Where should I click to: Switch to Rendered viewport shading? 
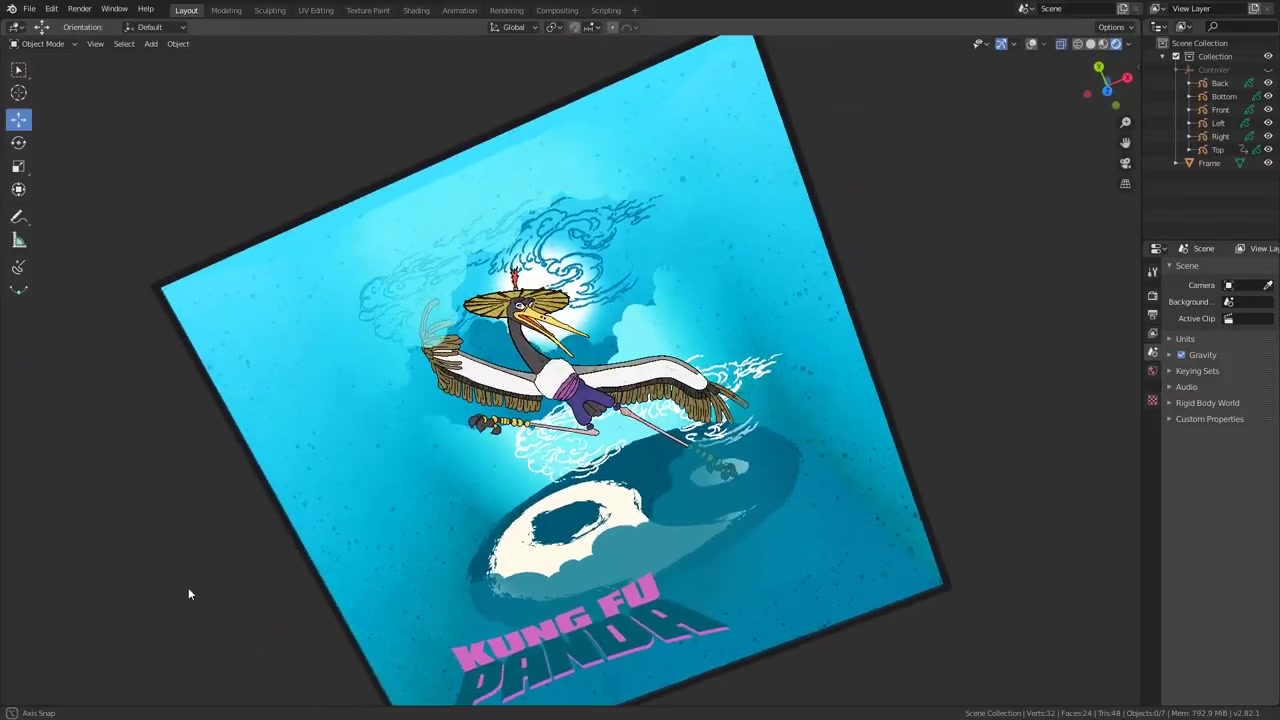point(1116,44)
